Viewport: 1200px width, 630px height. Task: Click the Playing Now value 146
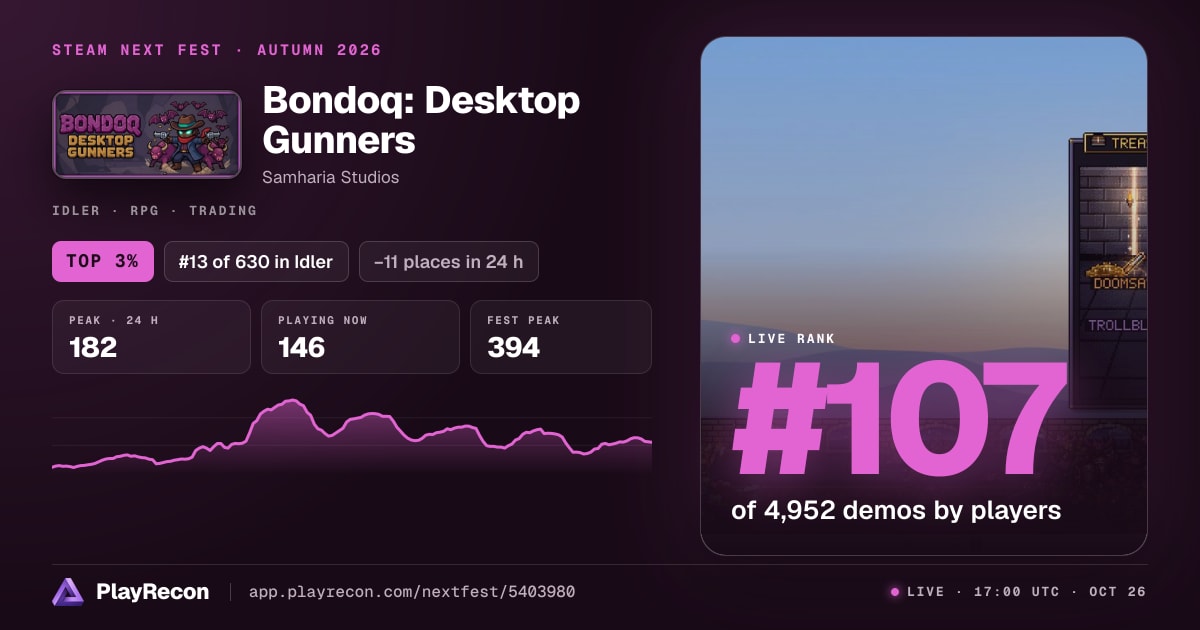pyautogui.click(x=302, y=348)
